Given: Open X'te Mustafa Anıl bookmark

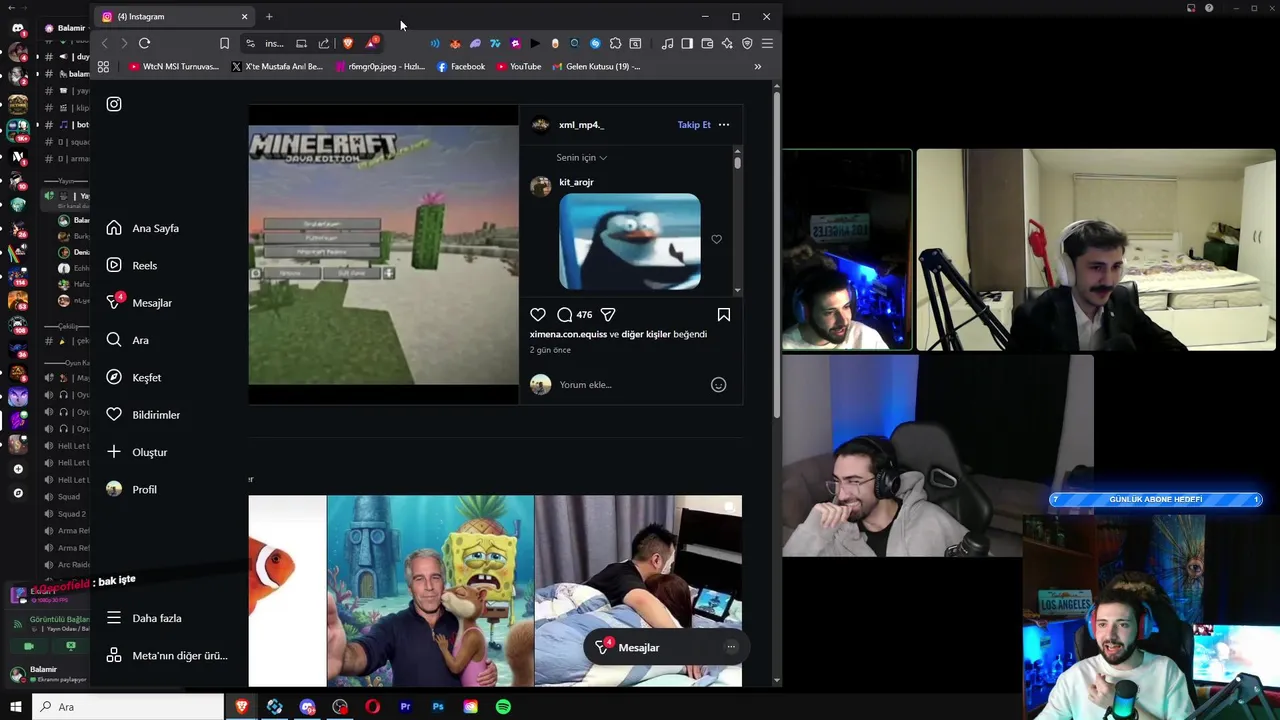Looking at the screenshot, I should click(277, 67).
